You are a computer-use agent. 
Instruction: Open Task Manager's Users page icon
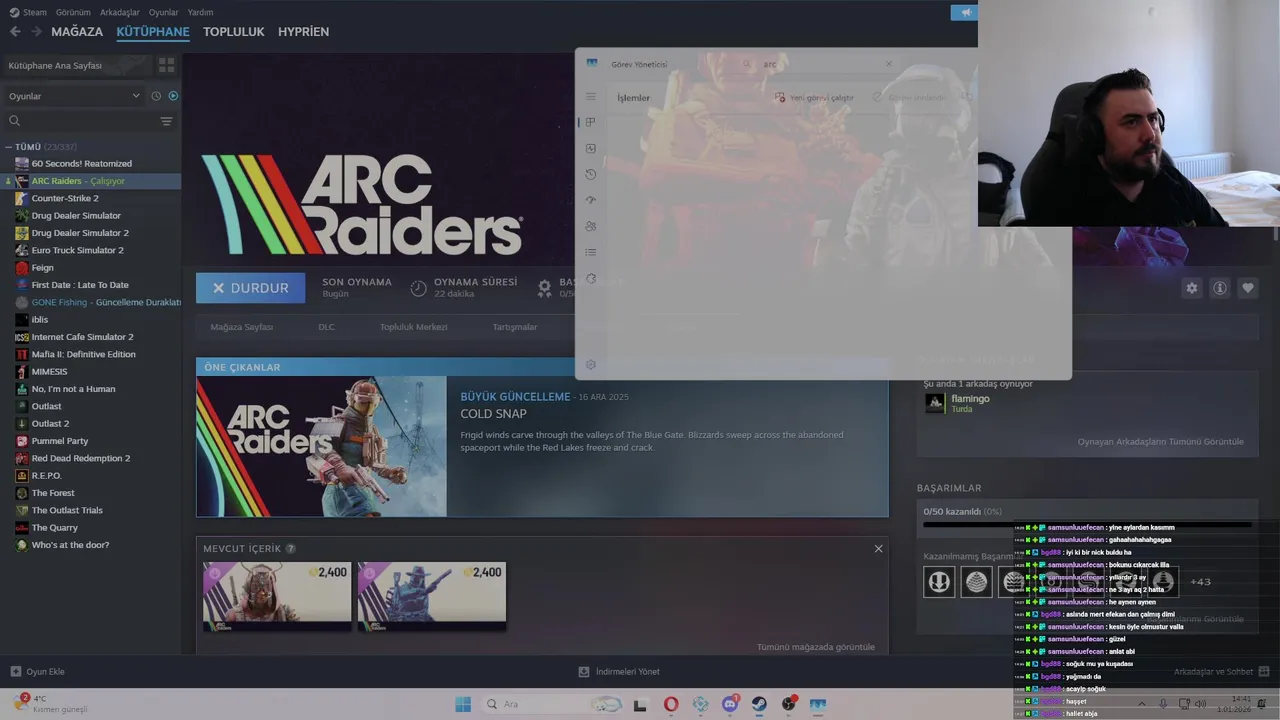(x=591, y=226)
